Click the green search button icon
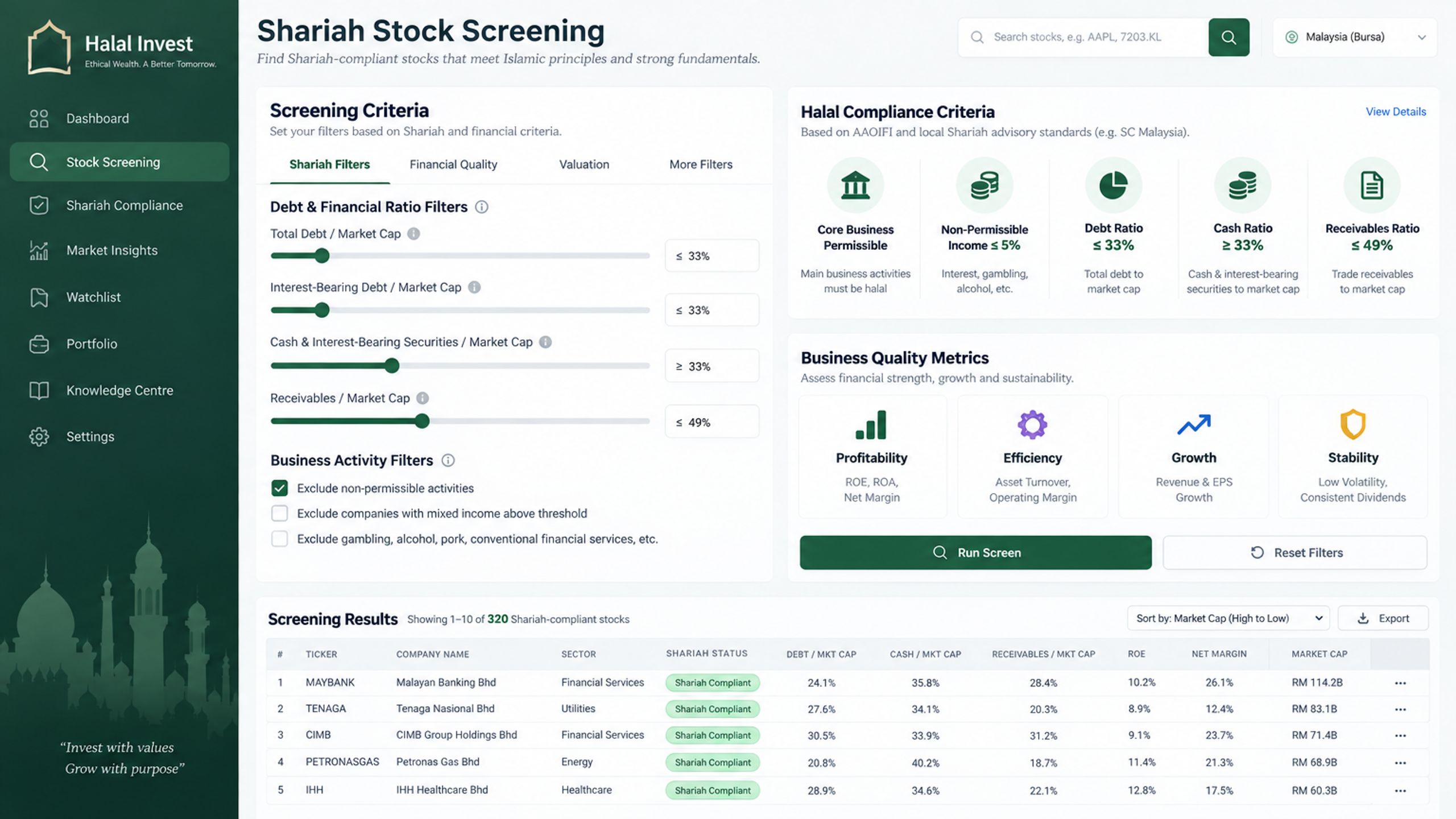The width and height of the screenshot is (1456, 819). 1228,38
